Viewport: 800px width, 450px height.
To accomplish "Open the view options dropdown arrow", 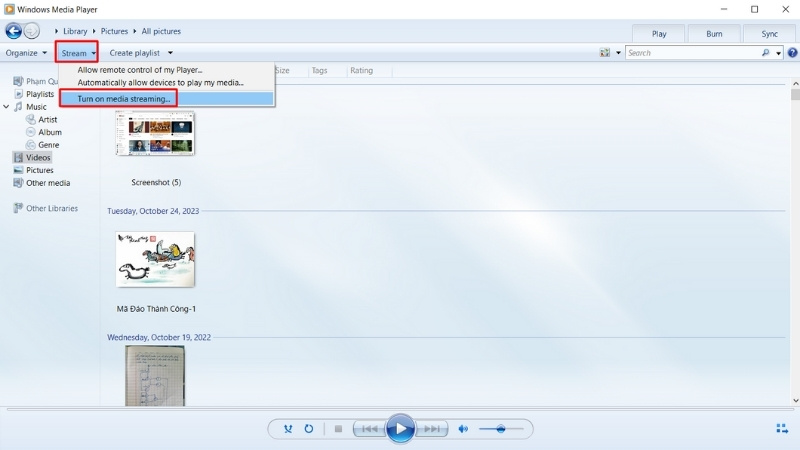I will point(618,53).
